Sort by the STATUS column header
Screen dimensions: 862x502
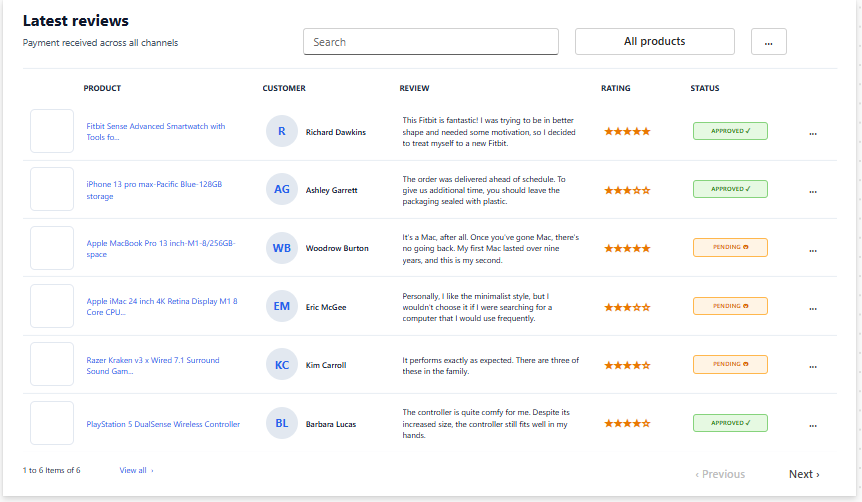click(705, 88)
